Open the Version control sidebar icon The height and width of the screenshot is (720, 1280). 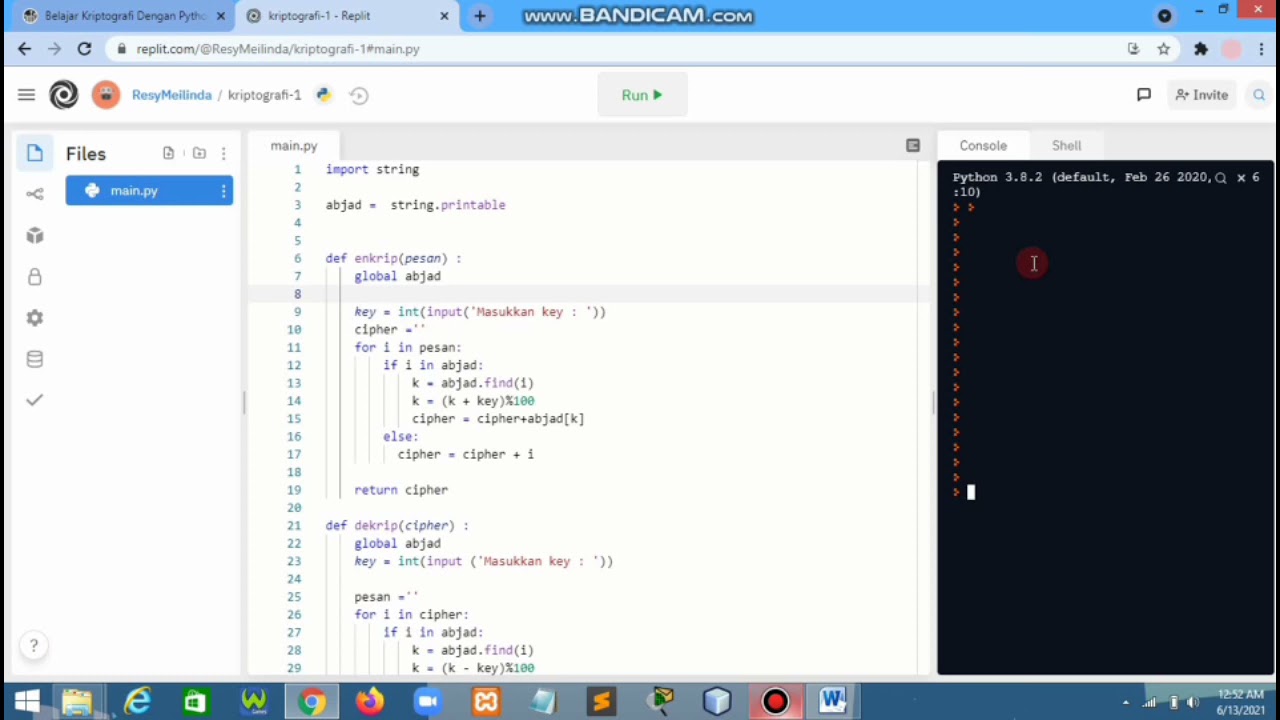(x=35, y=194)
